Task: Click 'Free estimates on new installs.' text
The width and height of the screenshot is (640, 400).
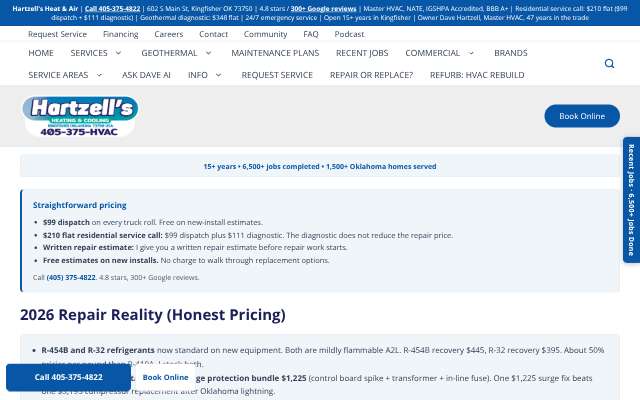Action: [x=100, y=260]
